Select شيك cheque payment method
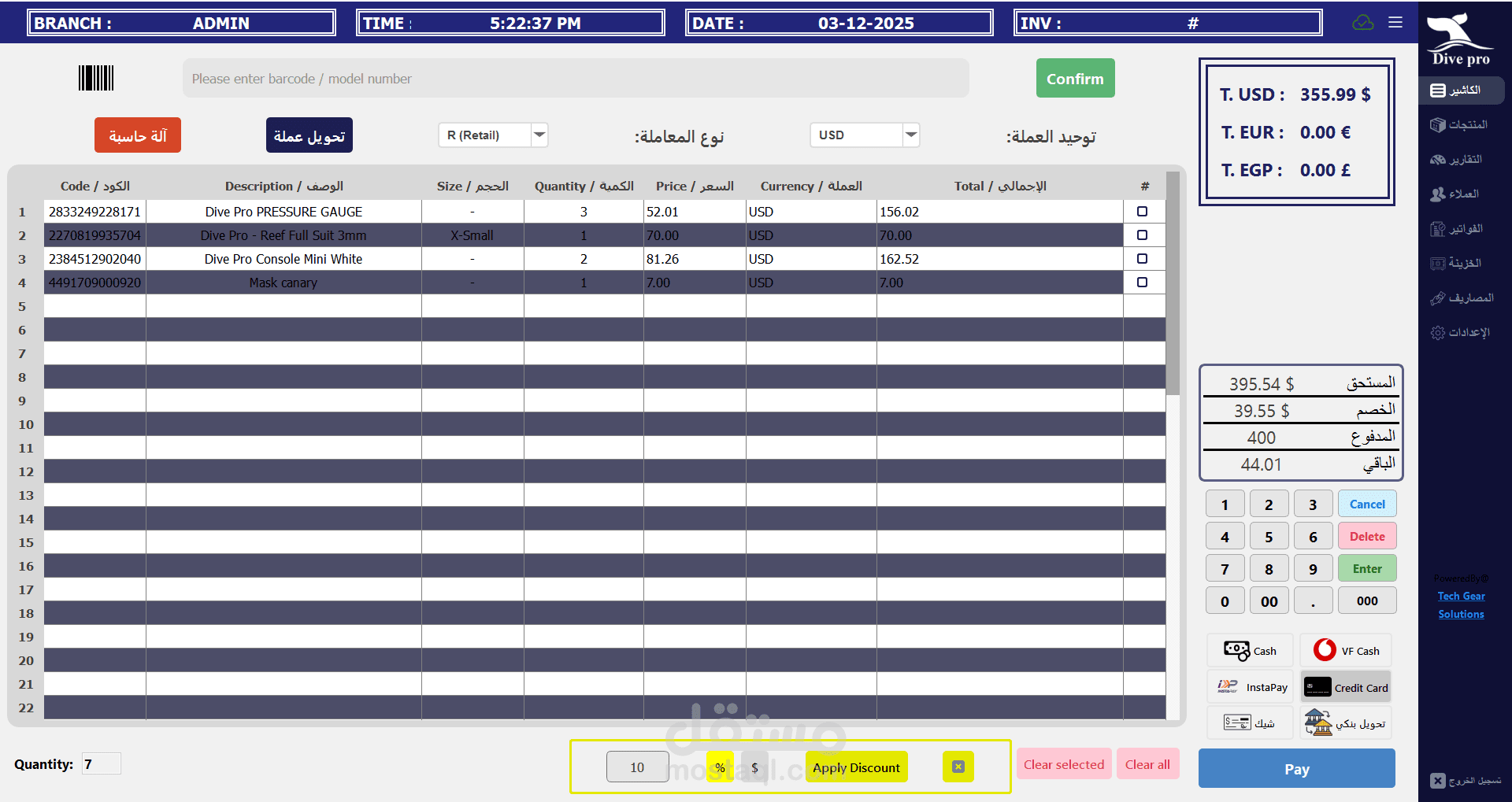This screenshot has width=1512, height=802. click(x=1250, y=723)
